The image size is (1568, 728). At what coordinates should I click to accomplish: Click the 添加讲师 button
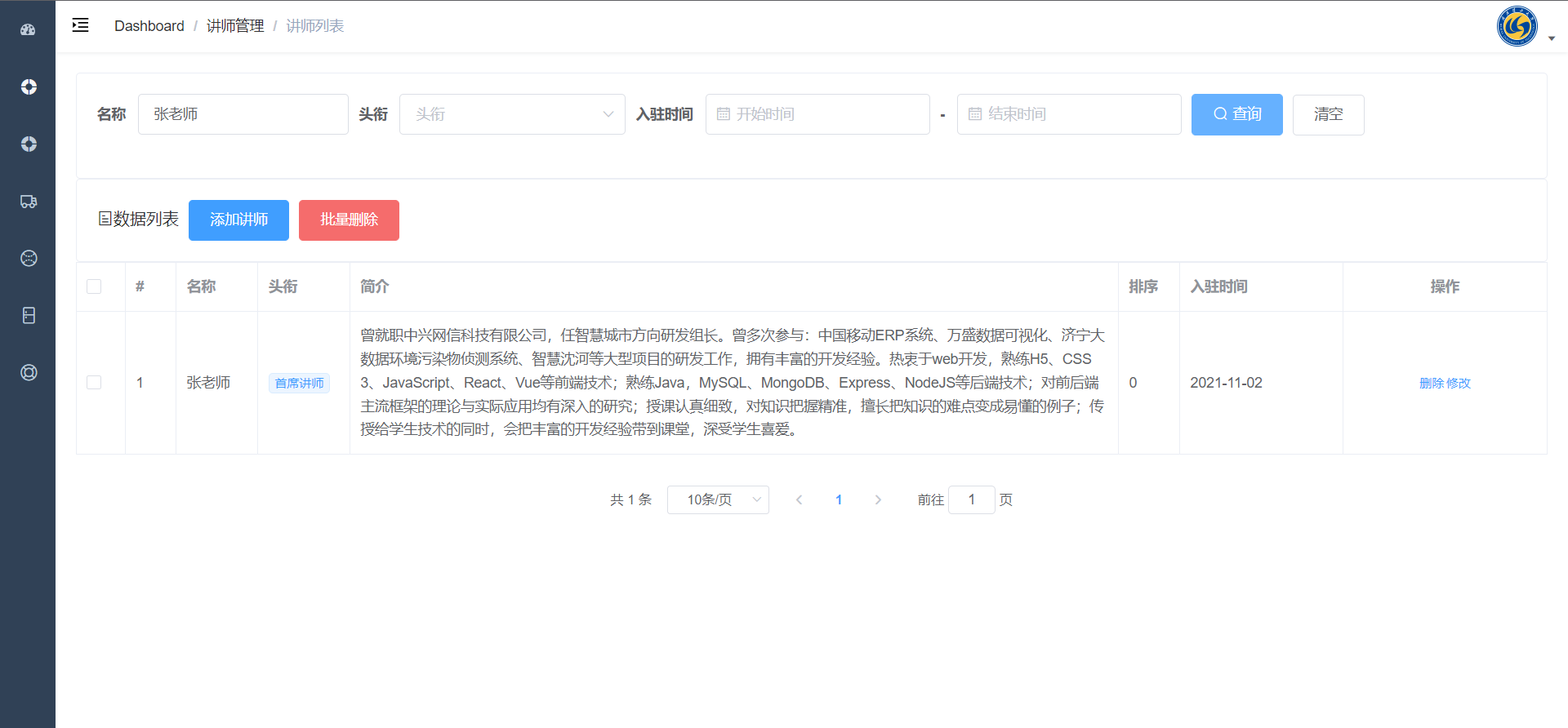pos(238,220)
